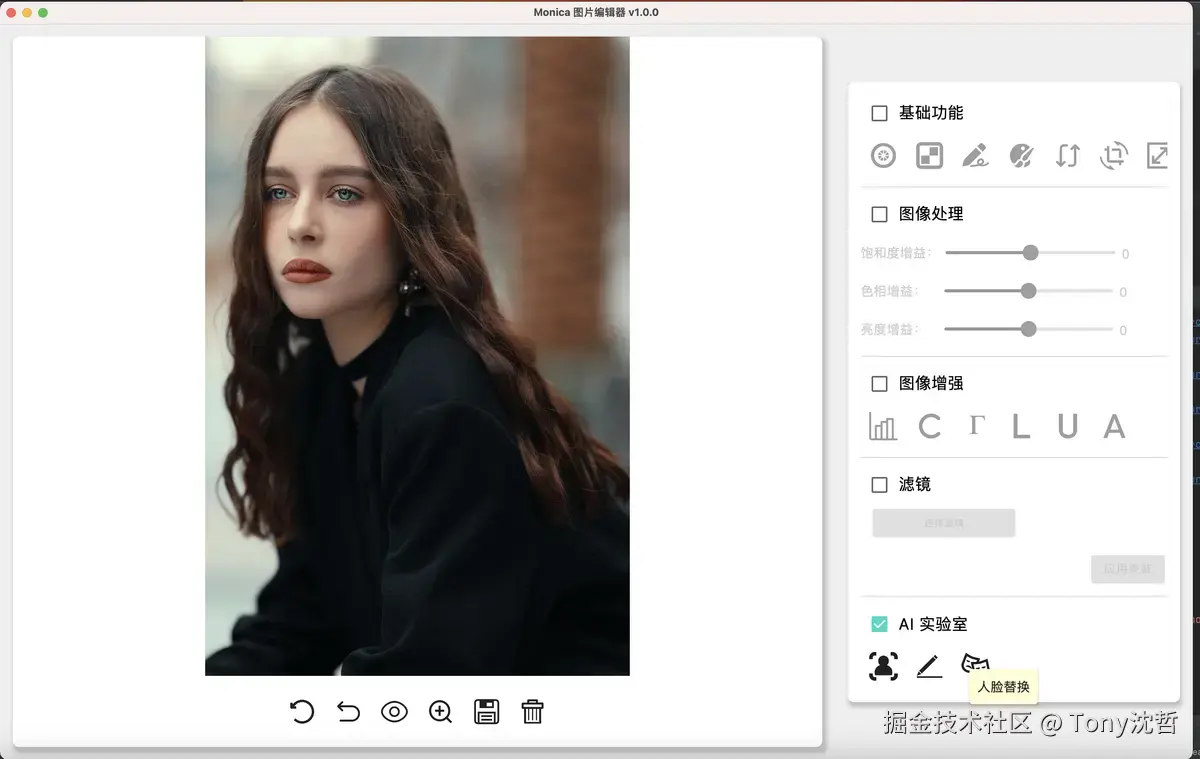Click the resize/scale image icon
Image resolution: width=1200 pixels, height=759 pixels.
point(1157,156)
